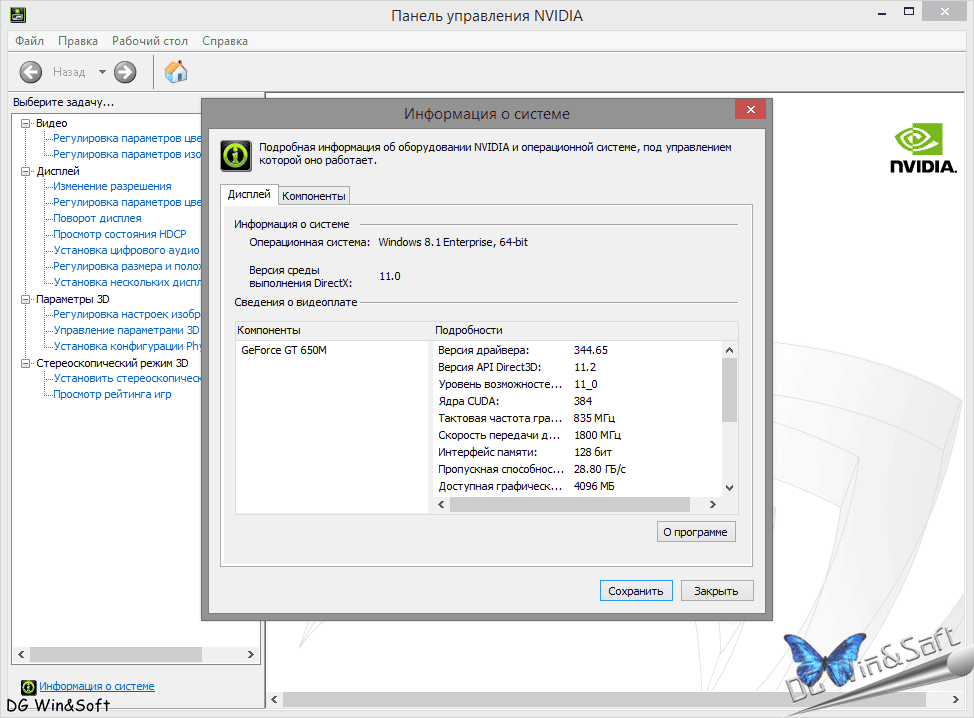
Task: Open Установка нескольких дисплеев task
Action: [127, 283]
